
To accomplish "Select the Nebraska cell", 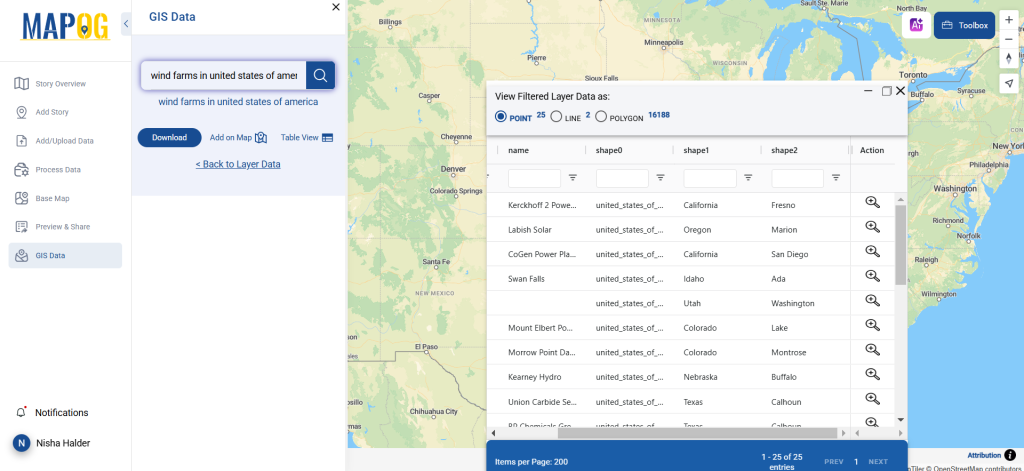I will point(701,377).
